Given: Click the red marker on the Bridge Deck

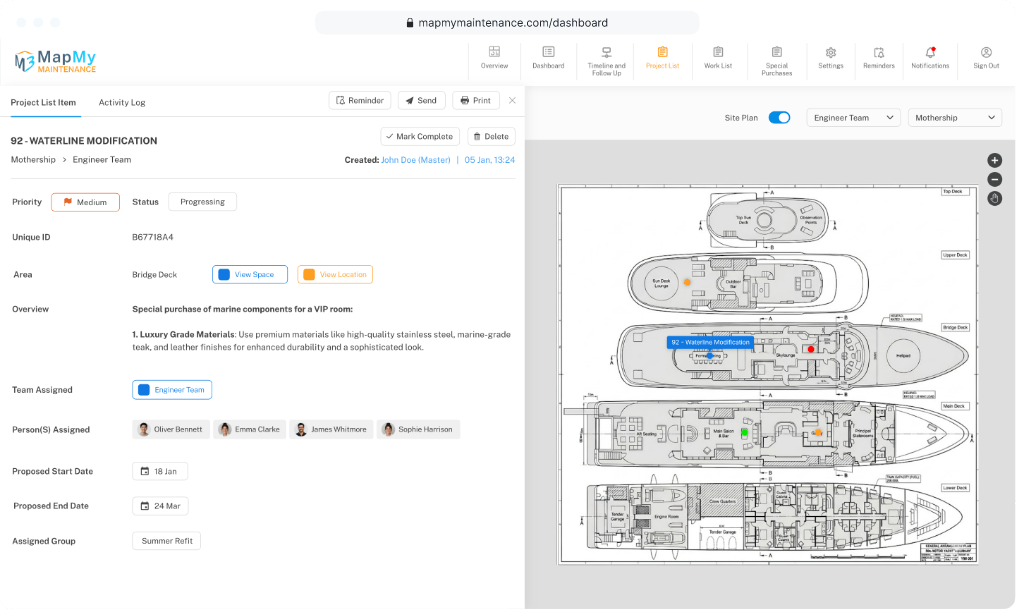Looking at the screenshot, I should pos(811,349).
